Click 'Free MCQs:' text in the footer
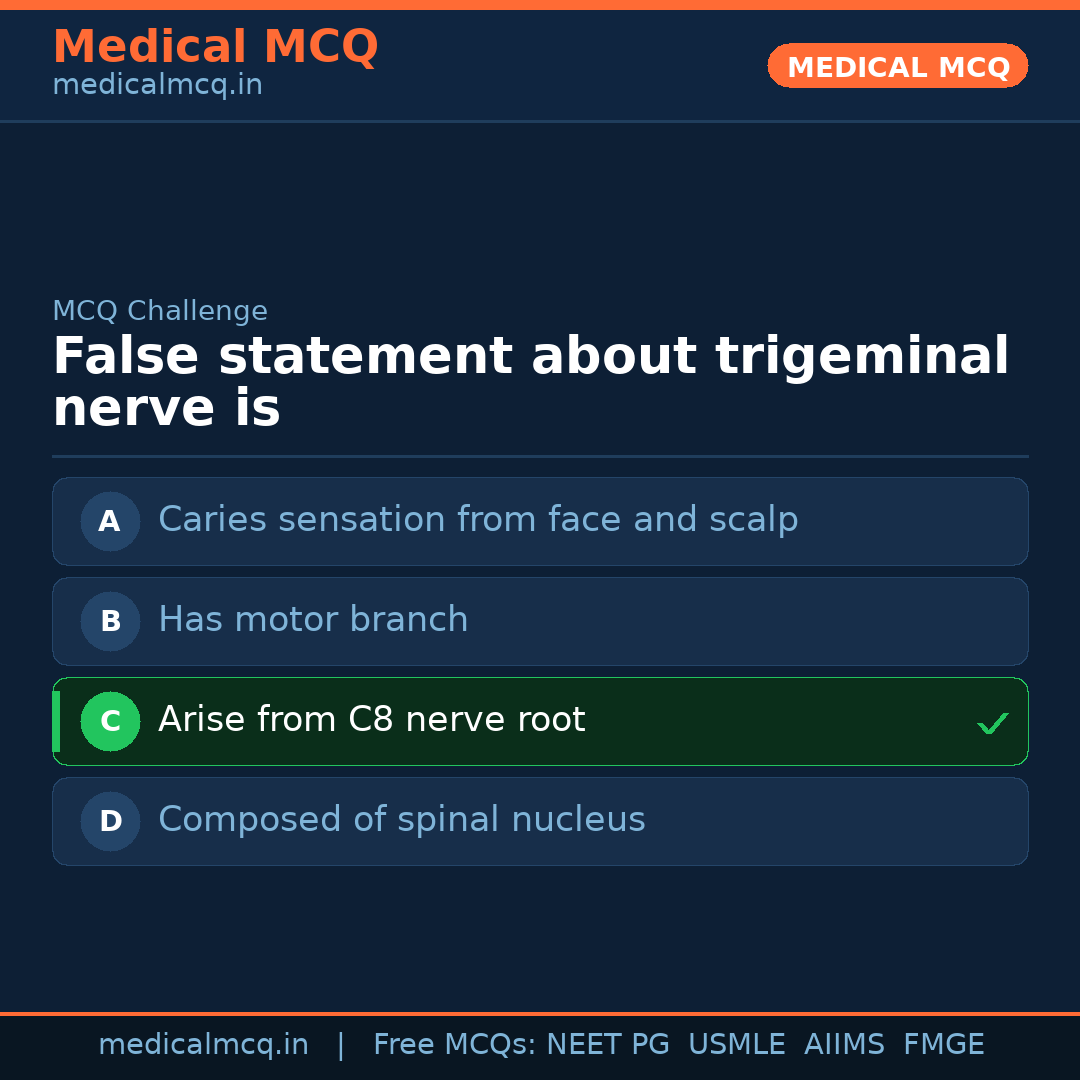Viewport: 1080px width, 1080px height. (455, 1045)
